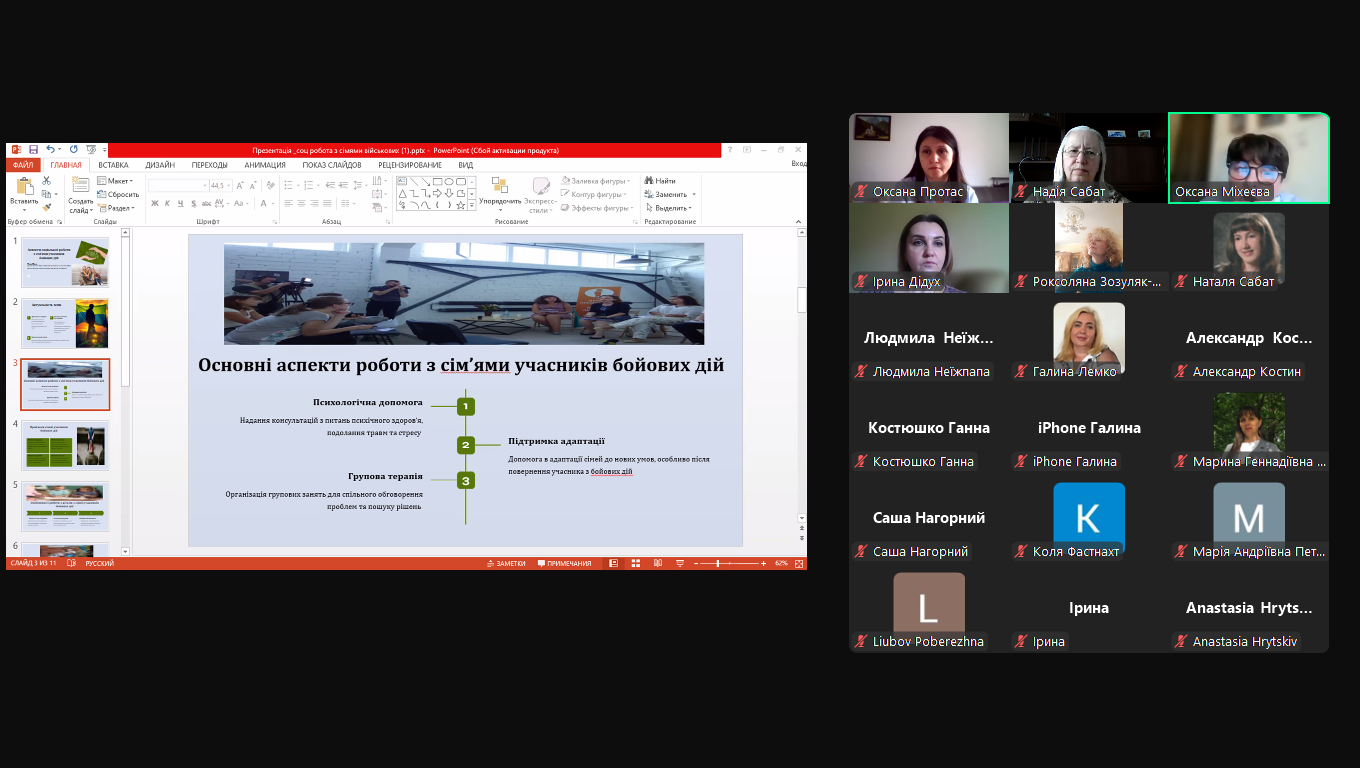Toggle Normal view button in status bar

click(613, 564)
